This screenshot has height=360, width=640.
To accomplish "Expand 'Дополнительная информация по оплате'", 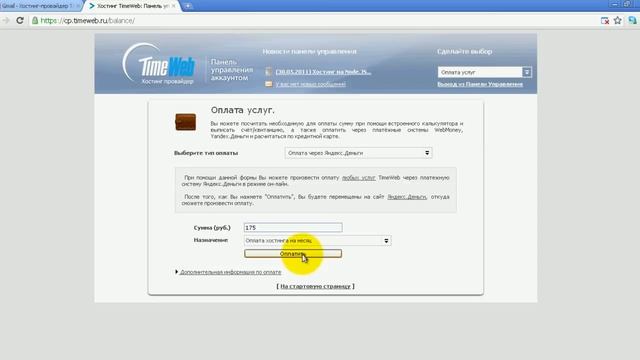I will 230,272.
